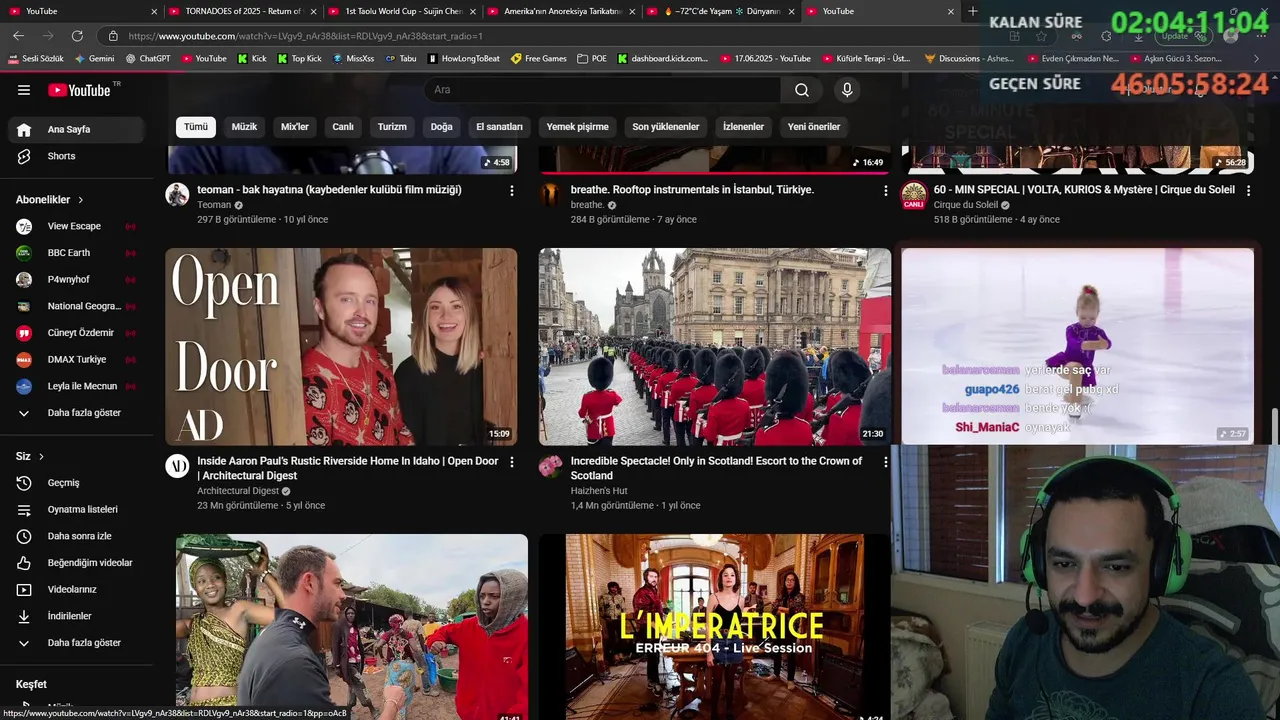This screenshot has width=1280, height=720.
Task: Open the YouTube hamburger guide menu
Action: [24, 90]
